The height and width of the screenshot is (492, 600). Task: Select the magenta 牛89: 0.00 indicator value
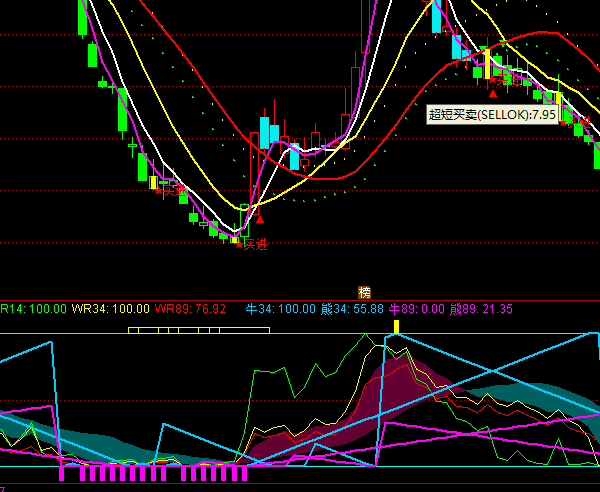(x=416, y=309)
